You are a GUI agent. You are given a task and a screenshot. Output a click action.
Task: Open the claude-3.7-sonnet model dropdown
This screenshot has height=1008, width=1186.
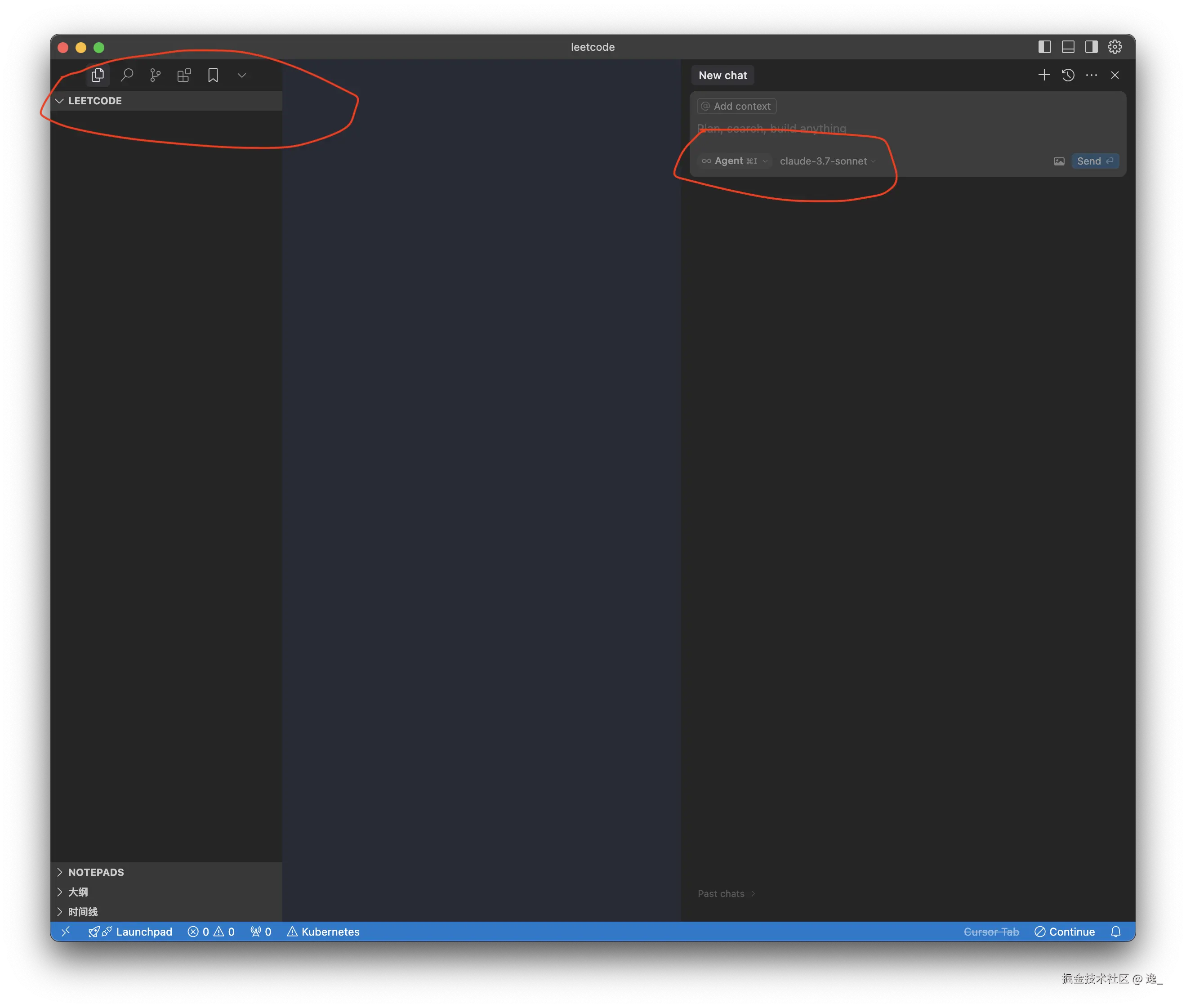827,161
